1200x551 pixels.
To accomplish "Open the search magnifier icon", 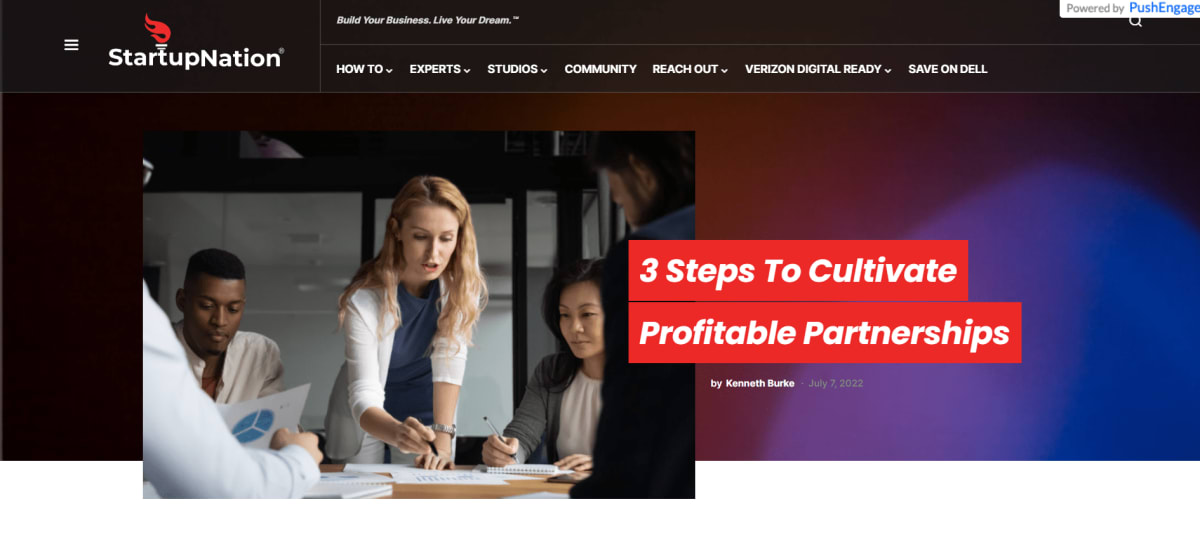I will click(1135, 21).
